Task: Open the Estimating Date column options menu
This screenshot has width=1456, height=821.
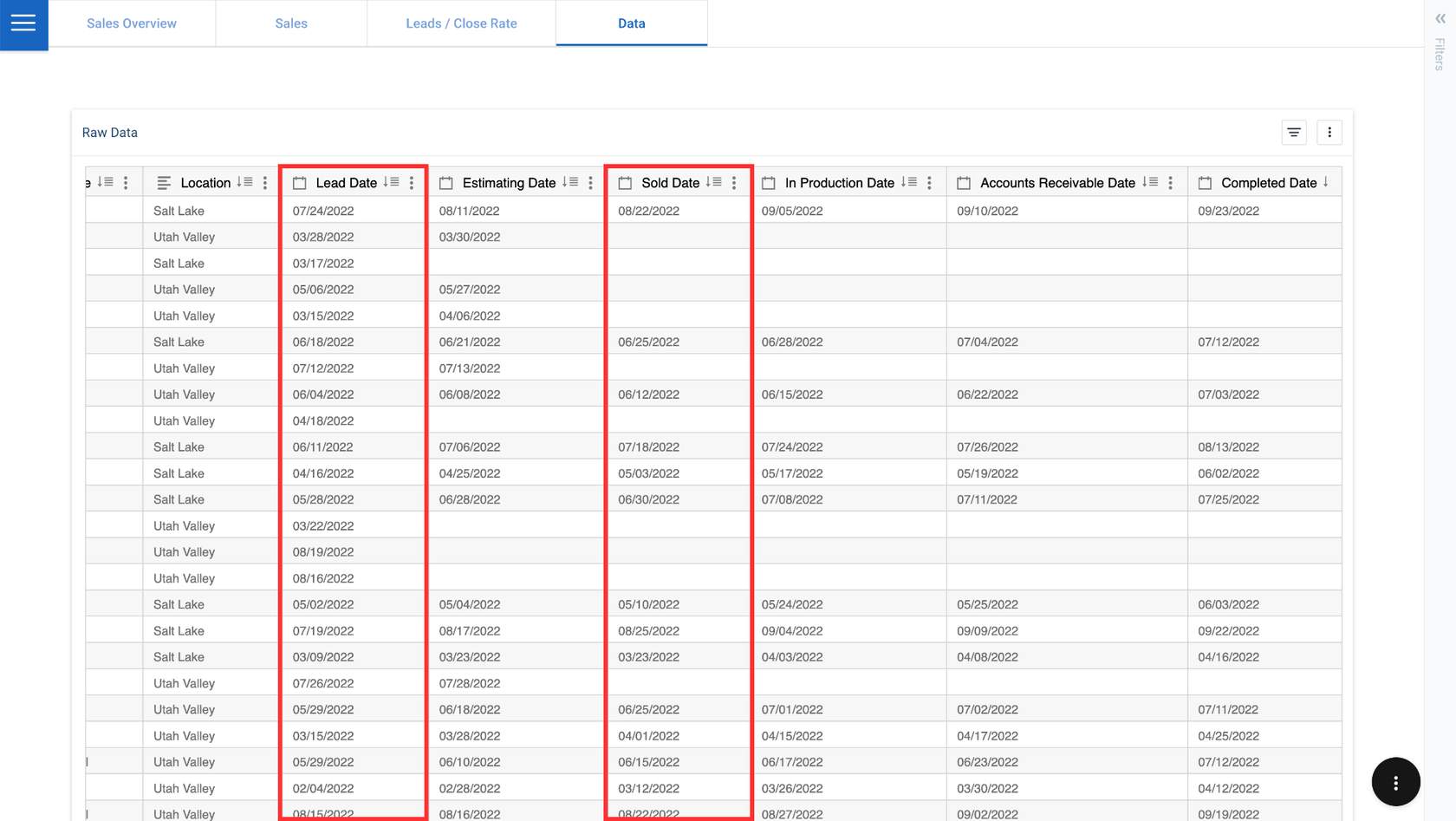Action: coord(590,183)
